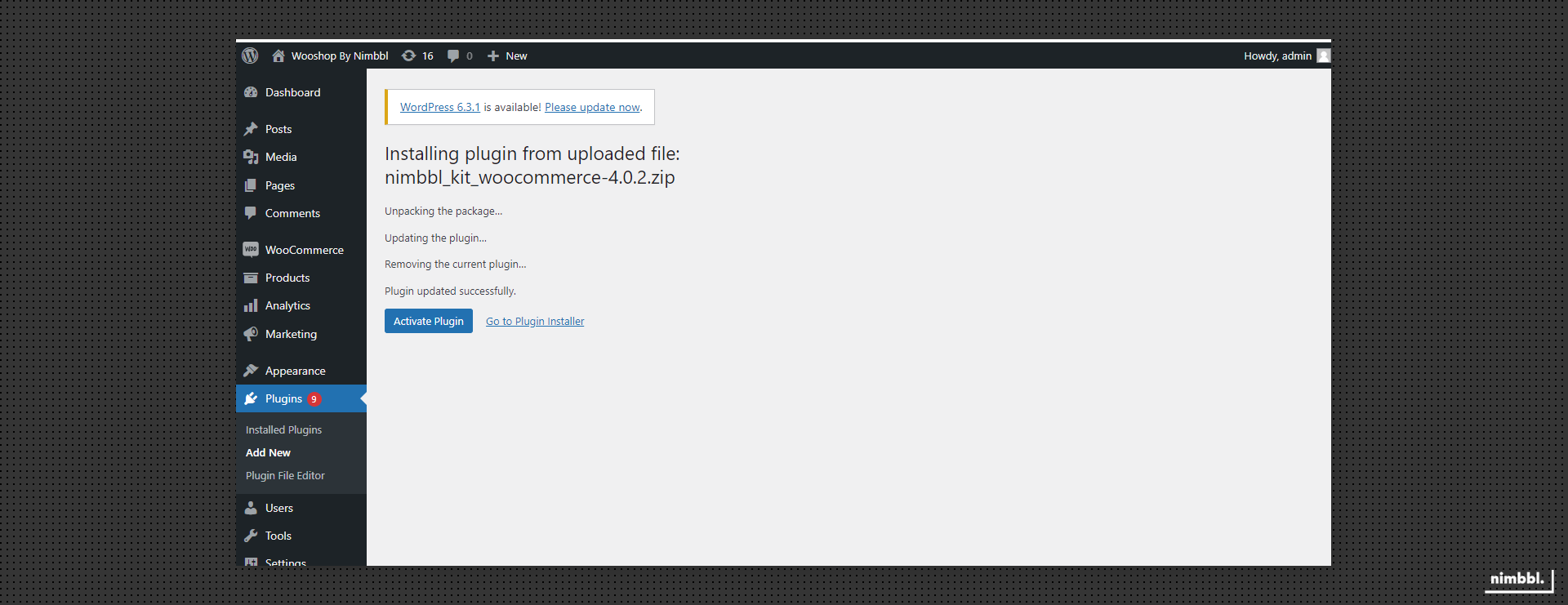This screenshot has width=1568, height=605.
Task: Click the Media icon in sidebar
Action: pos(251,157)
